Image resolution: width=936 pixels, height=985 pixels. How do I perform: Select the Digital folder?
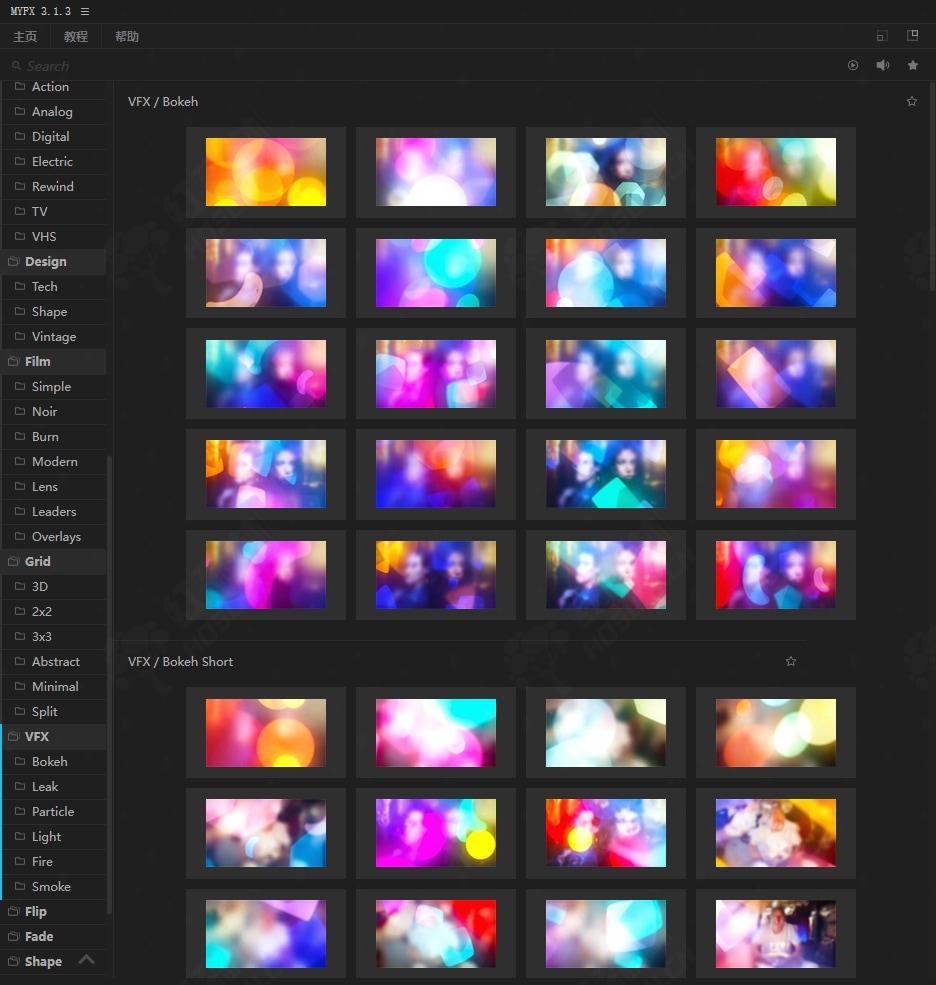[x=54, y=136]
